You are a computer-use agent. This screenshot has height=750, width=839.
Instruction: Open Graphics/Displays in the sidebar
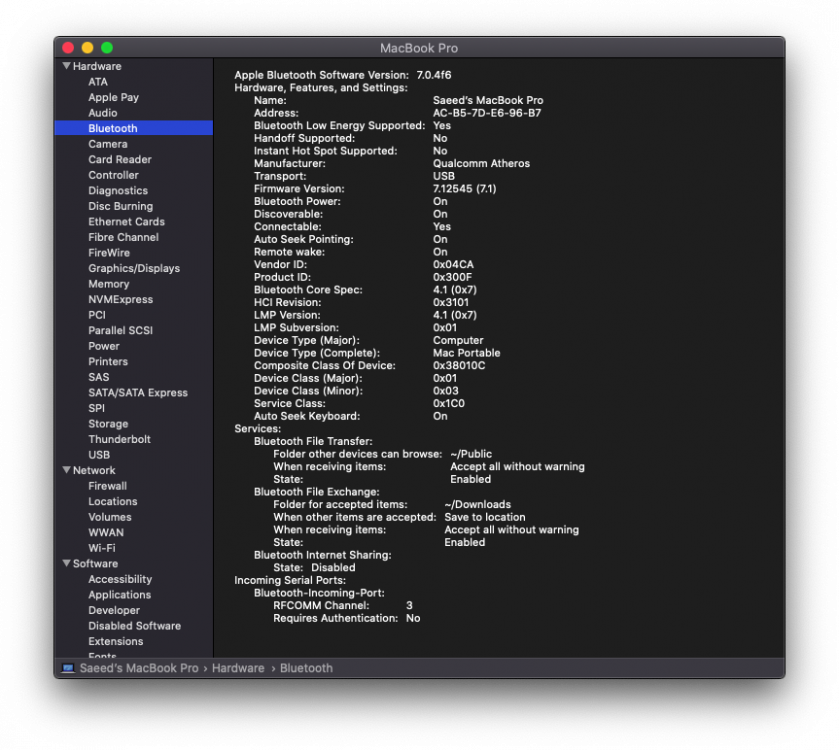click(134, 268)
